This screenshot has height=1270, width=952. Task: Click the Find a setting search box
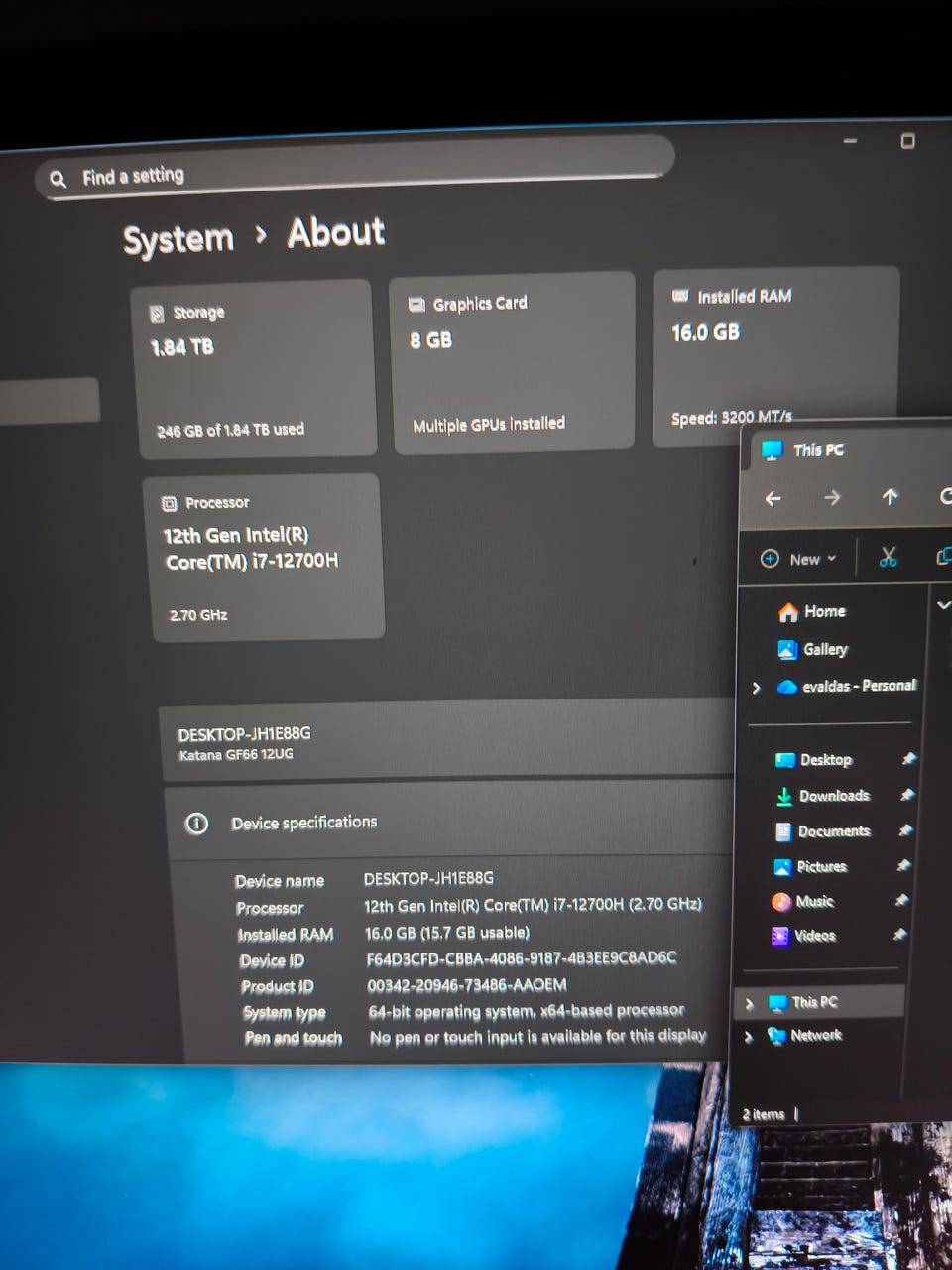(x=355, y=168)
